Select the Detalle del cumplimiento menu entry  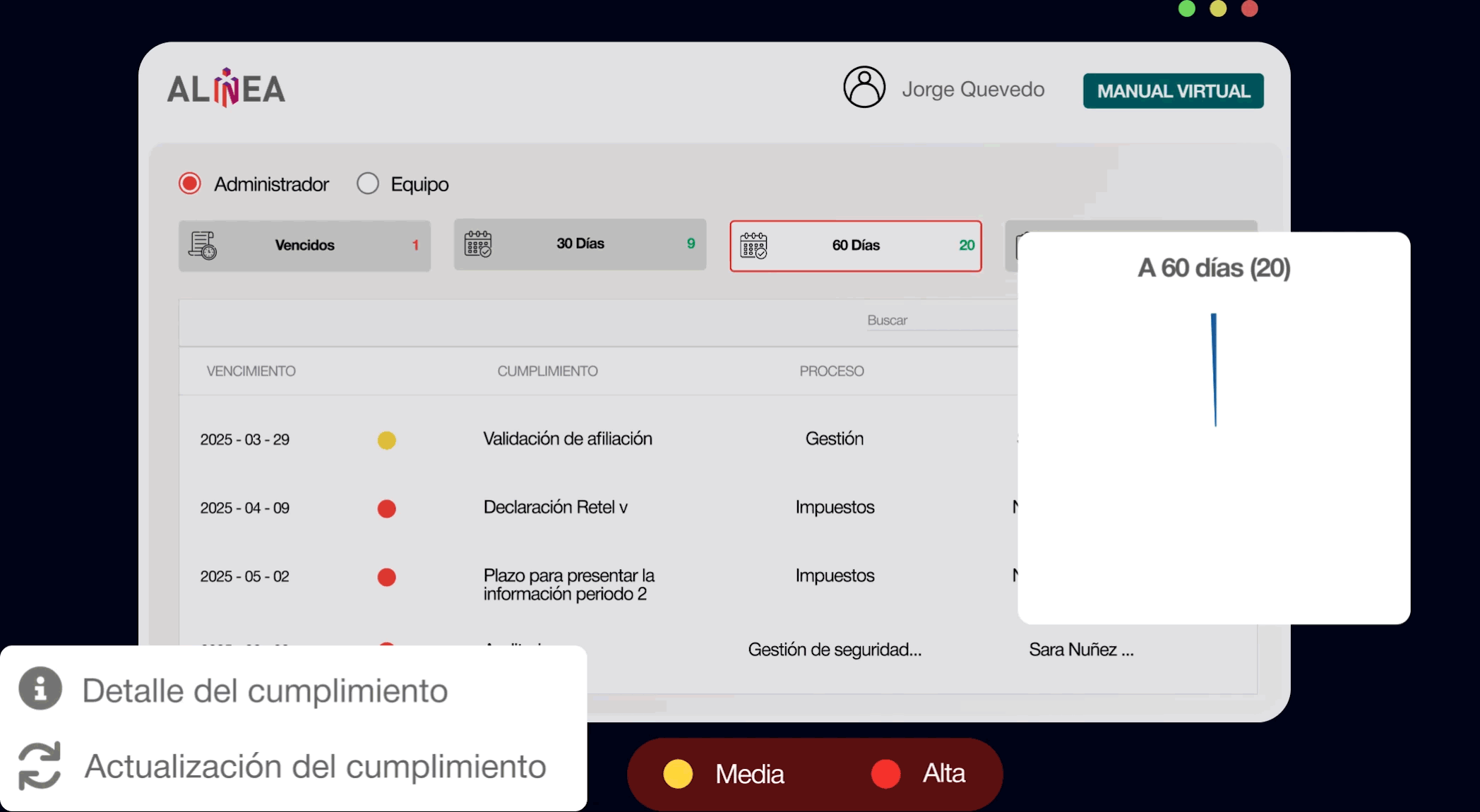click(x=265, y=690)
